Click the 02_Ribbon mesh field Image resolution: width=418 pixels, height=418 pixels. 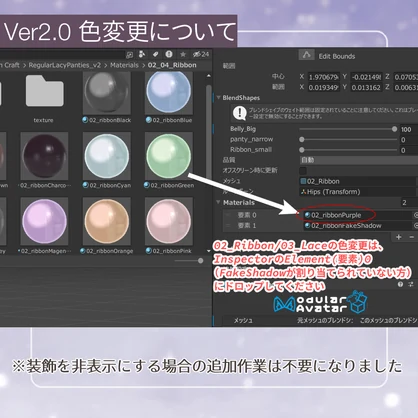click(x=357, y=181)
